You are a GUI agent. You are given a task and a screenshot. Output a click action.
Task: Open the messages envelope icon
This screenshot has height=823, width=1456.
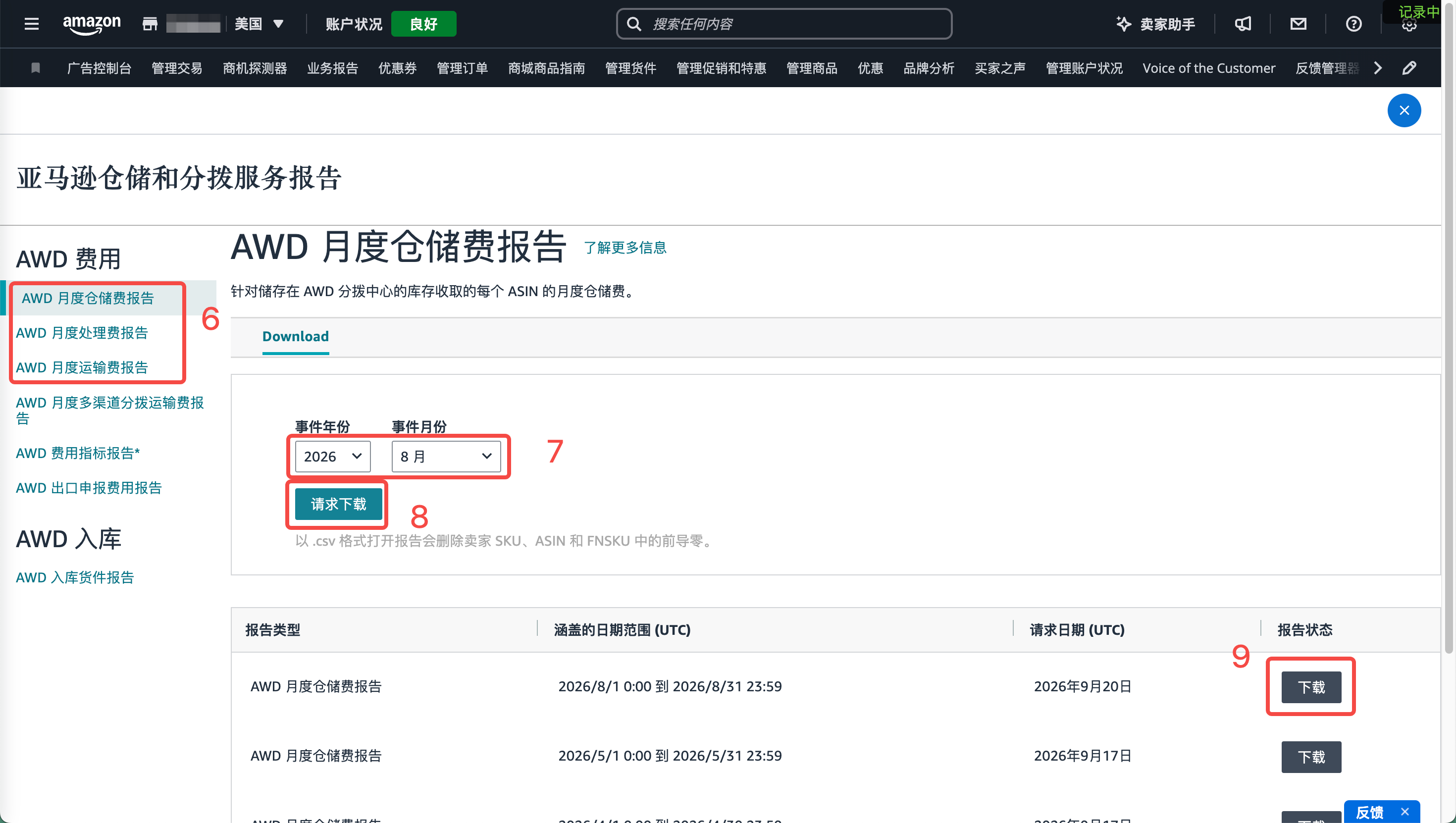[1299, 24]
